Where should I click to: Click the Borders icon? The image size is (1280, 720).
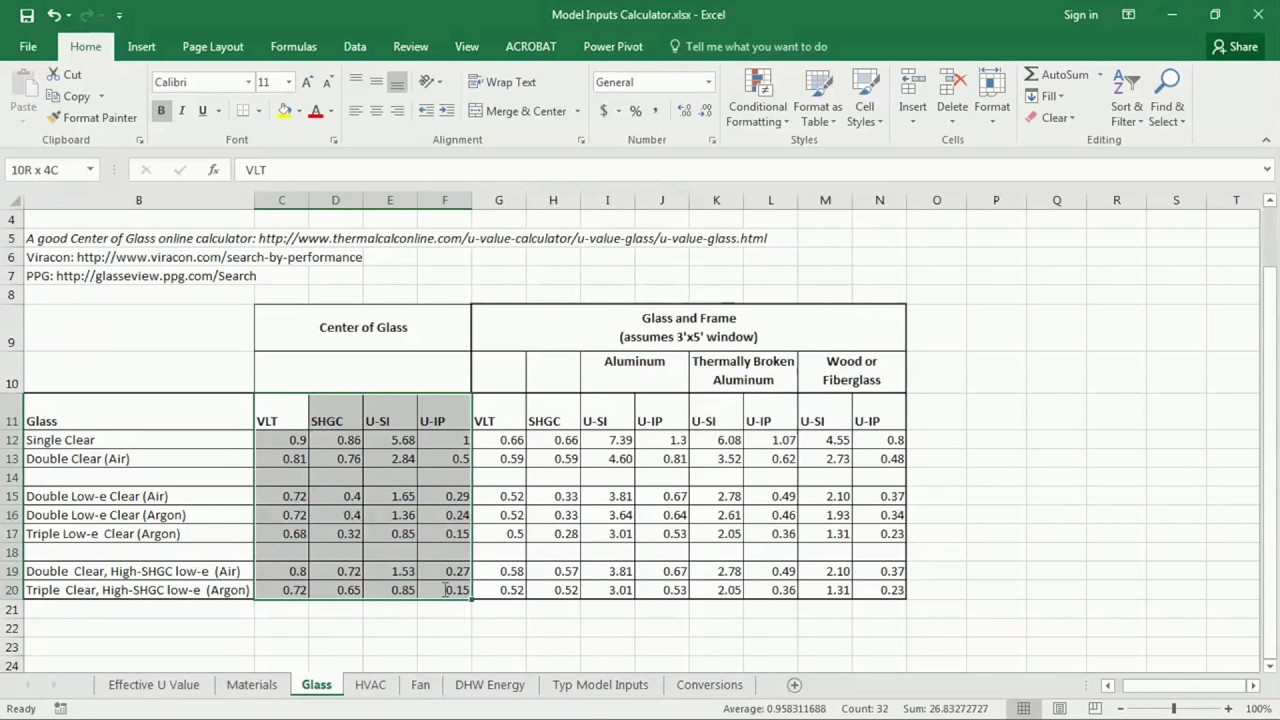click(x=243, y=111)
